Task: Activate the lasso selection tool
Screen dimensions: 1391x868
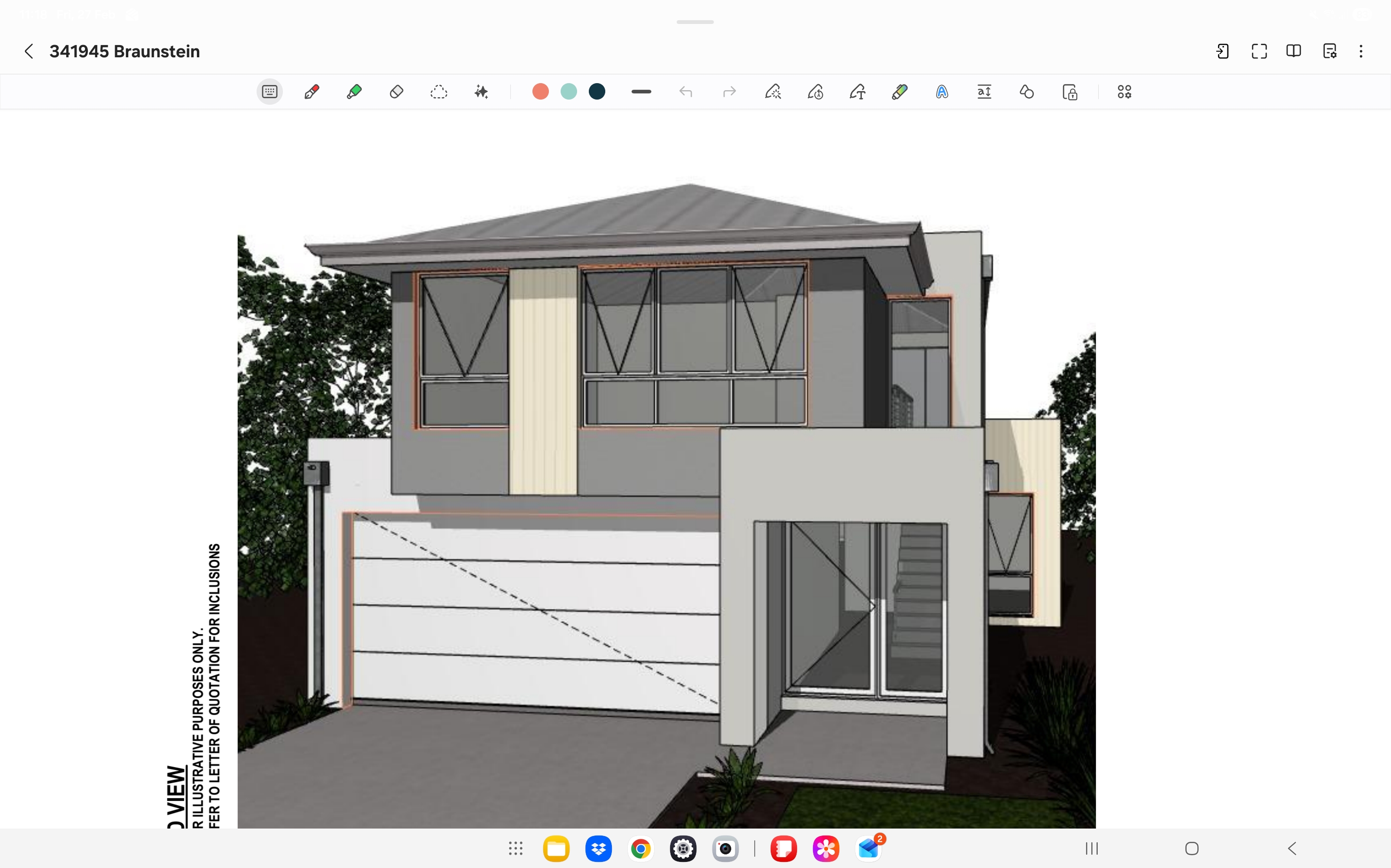Action: coord(439,92)
